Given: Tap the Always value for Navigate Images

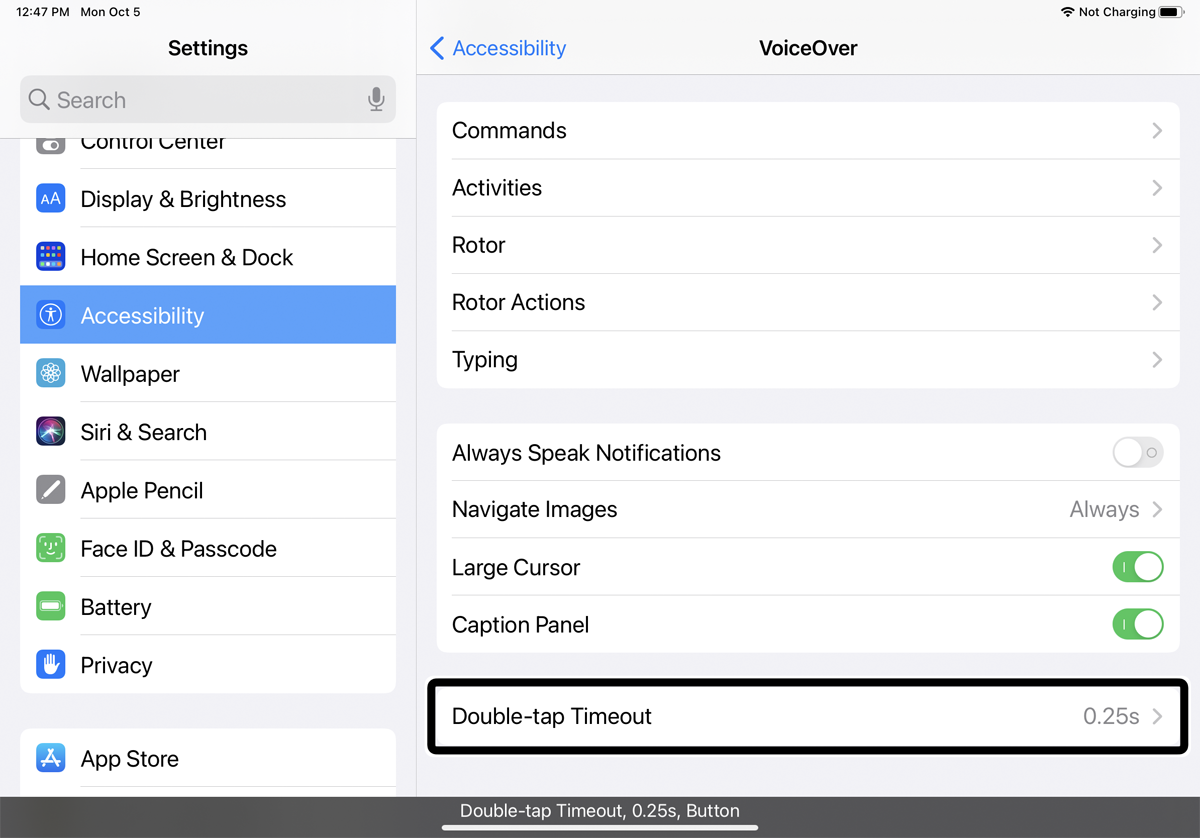Looking at the screenshot, I should (x=1104, y=509).
